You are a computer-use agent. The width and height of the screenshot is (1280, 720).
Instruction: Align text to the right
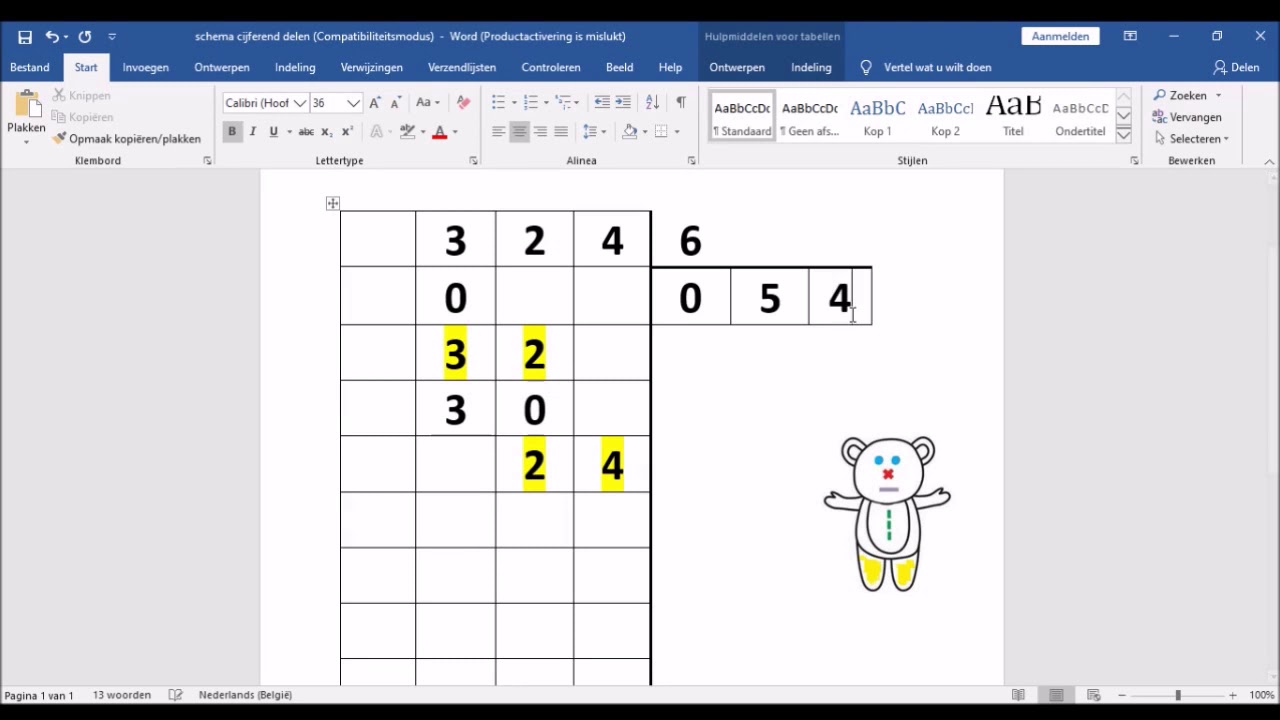pos(540,132)
